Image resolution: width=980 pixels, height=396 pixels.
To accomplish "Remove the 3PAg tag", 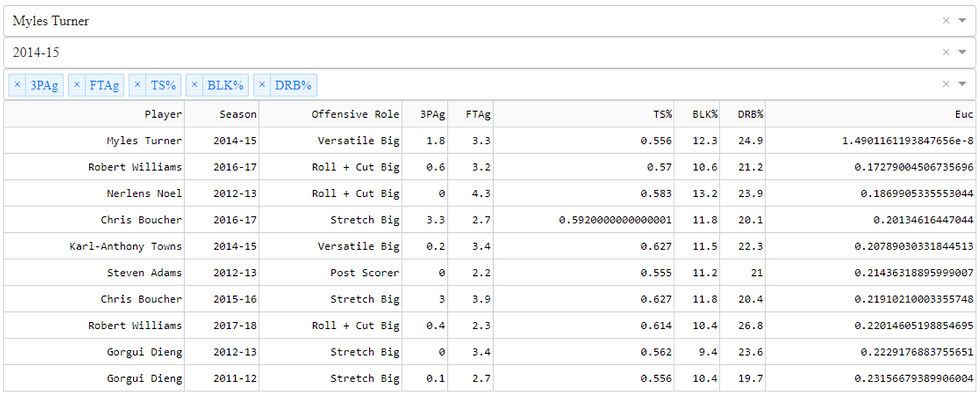I will click(x=17, y=85).
